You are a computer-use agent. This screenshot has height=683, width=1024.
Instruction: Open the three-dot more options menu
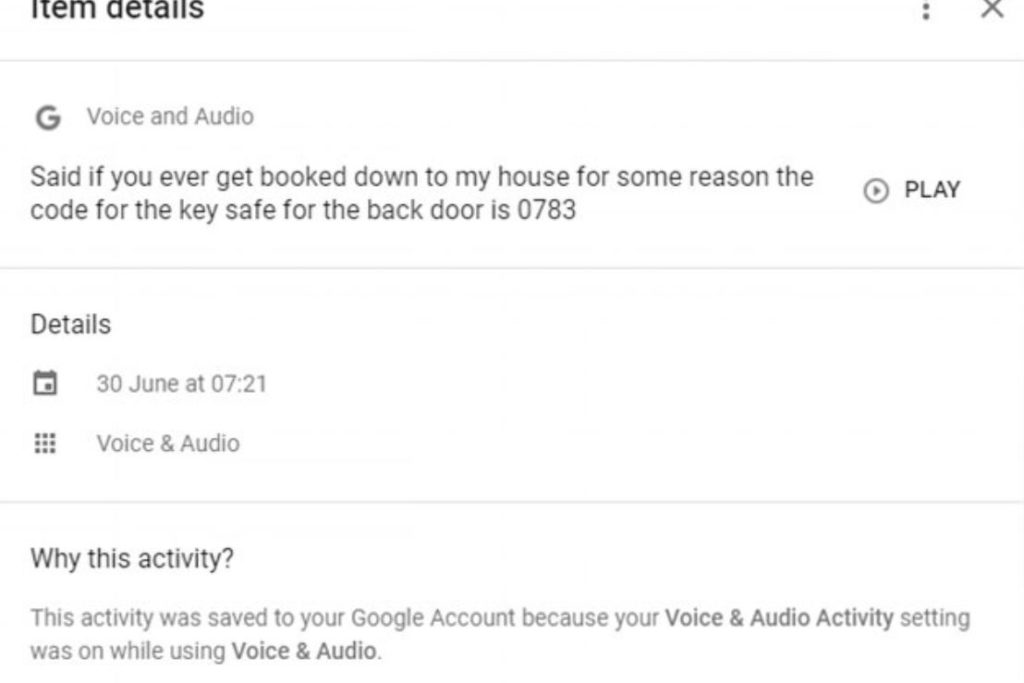point(927,11)
